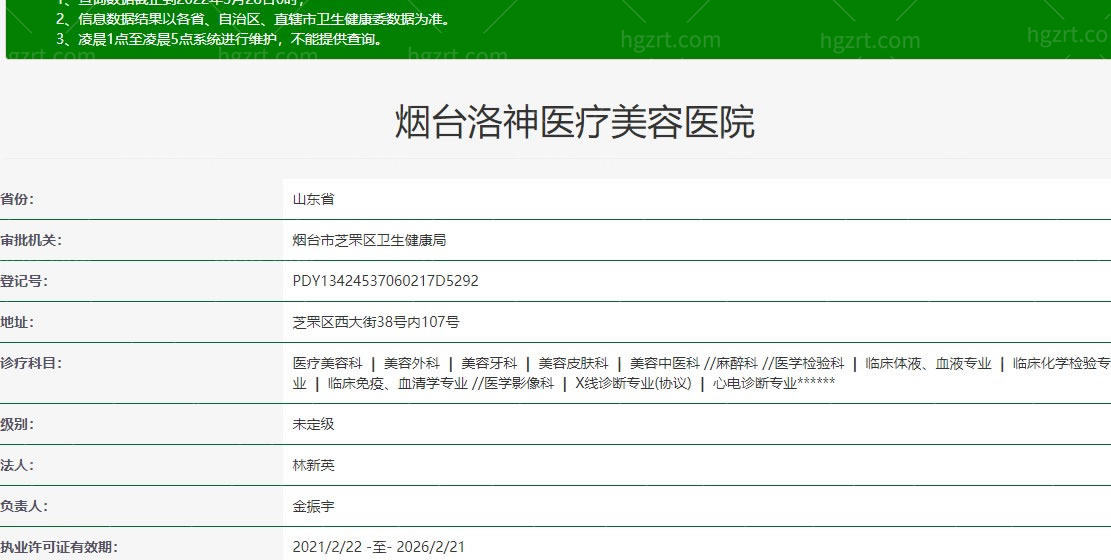
Task: Click the responsible person name 金振宇
Action: [x=313, y=507]
